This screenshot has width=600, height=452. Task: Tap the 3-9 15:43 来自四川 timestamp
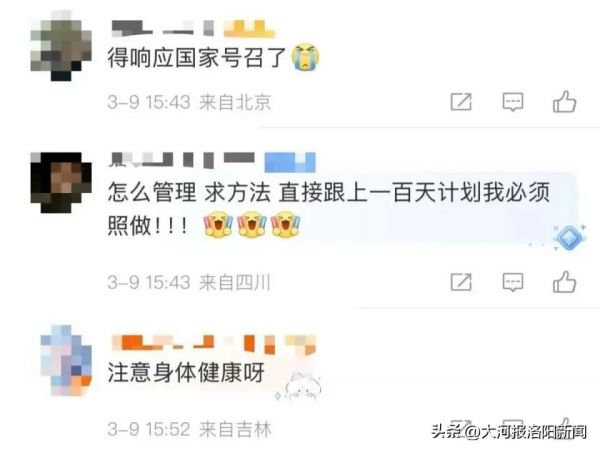coord(189,282)
